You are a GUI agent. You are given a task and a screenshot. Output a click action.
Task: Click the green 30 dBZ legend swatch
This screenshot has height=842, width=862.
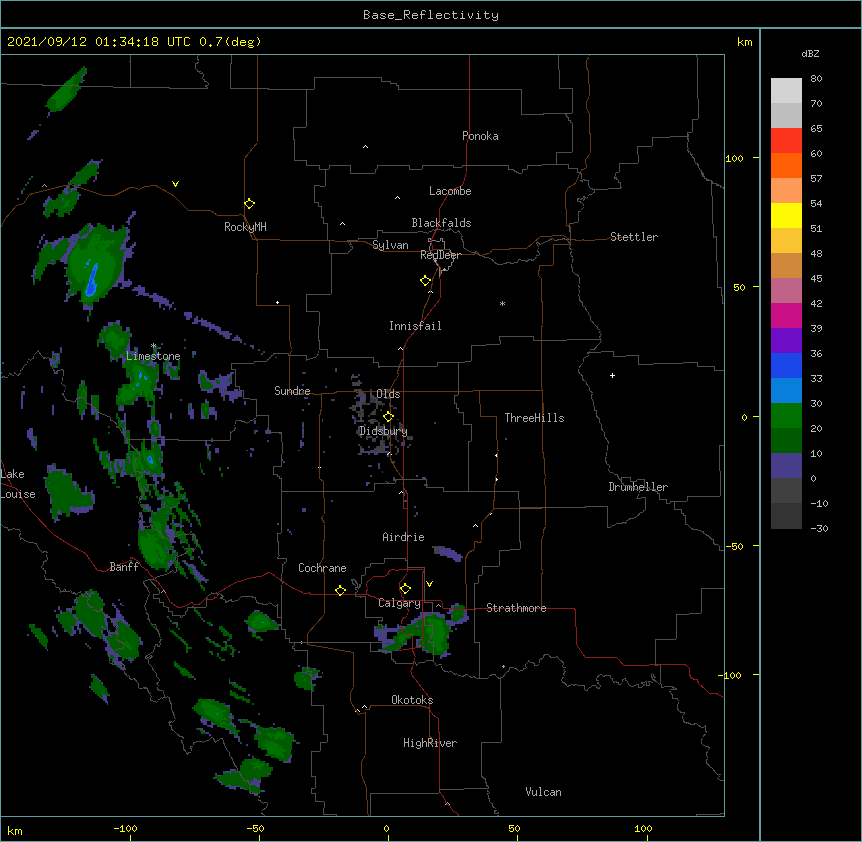(786, 415)
